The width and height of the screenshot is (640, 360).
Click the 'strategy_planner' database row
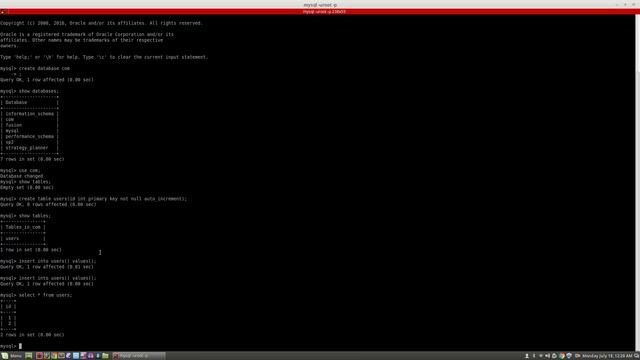coord(27,148)
